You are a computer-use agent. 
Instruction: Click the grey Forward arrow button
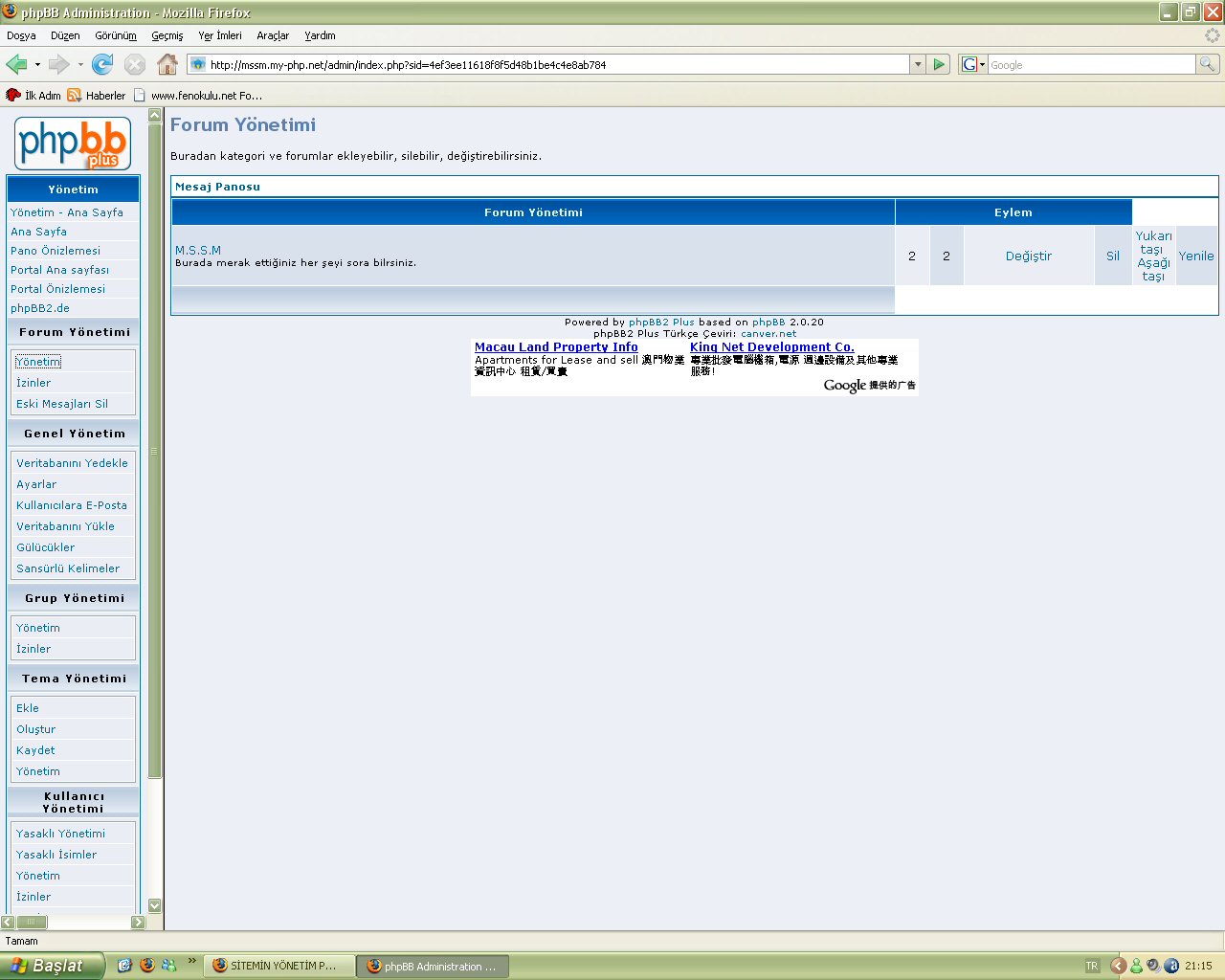coord(58,64)
